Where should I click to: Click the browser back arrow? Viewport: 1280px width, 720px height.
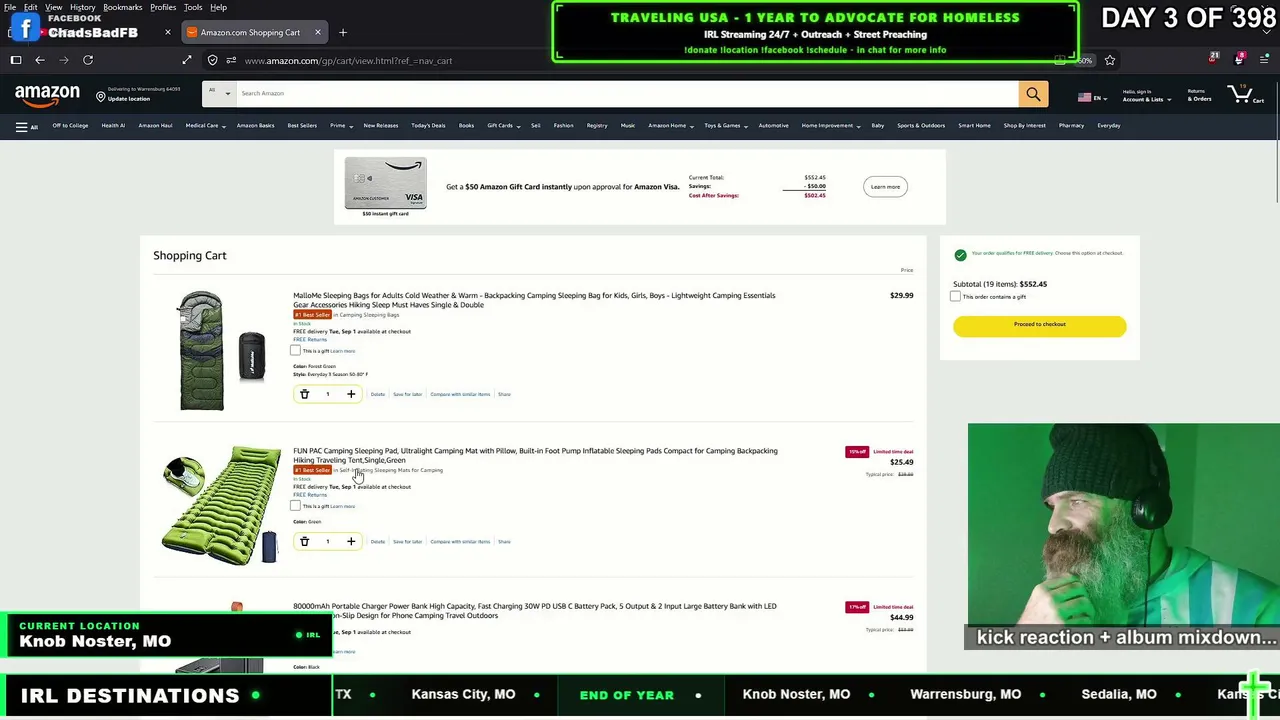tap(40, 61)
